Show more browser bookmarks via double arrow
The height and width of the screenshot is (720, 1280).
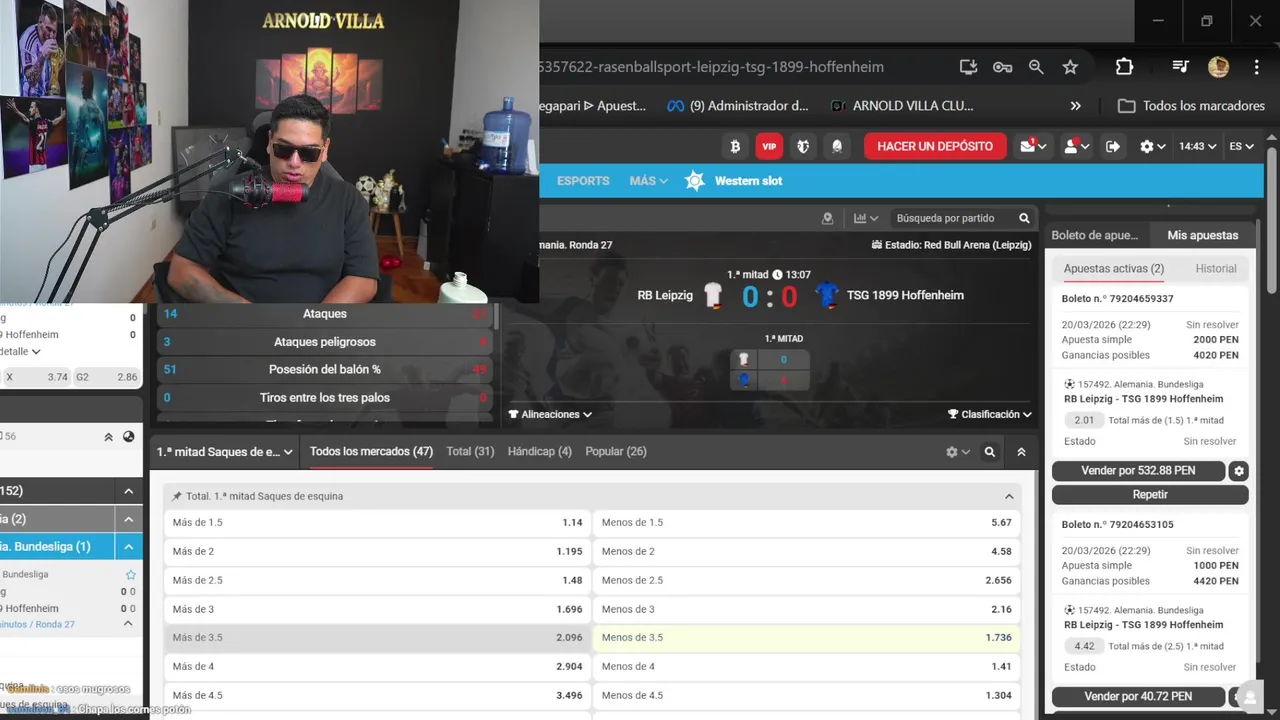1075,106
